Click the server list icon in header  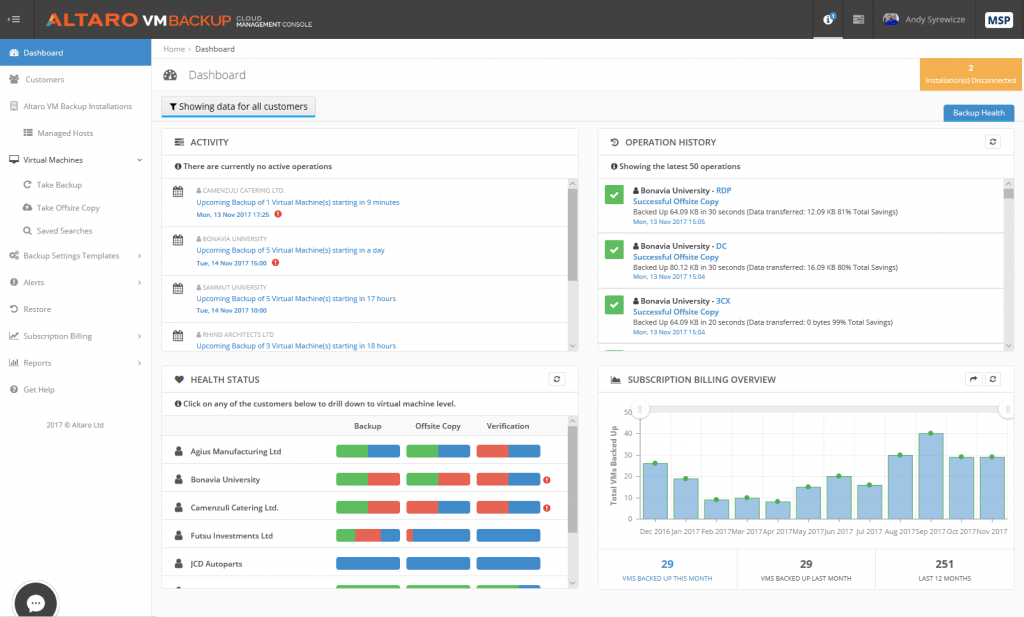pos(859,20)
